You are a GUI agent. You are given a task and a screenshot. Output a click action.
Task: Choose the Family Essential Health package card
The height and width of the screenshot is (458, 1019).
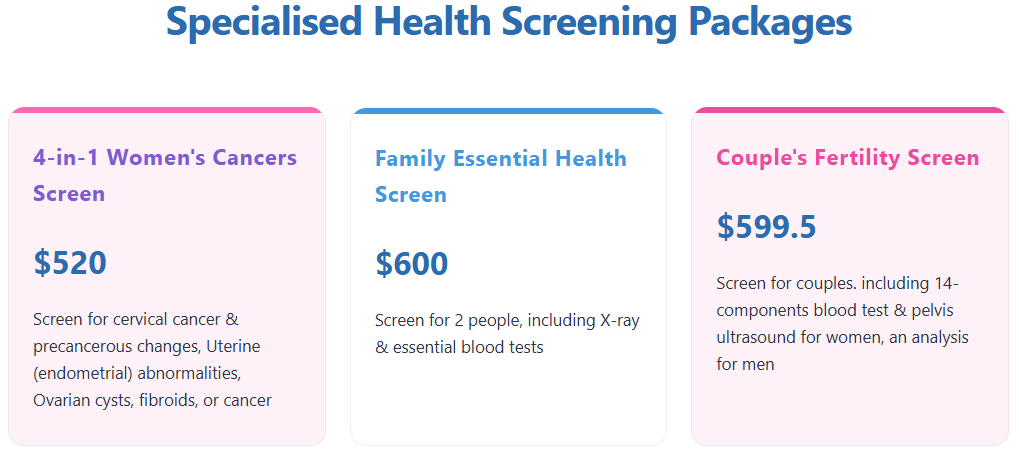508,277
